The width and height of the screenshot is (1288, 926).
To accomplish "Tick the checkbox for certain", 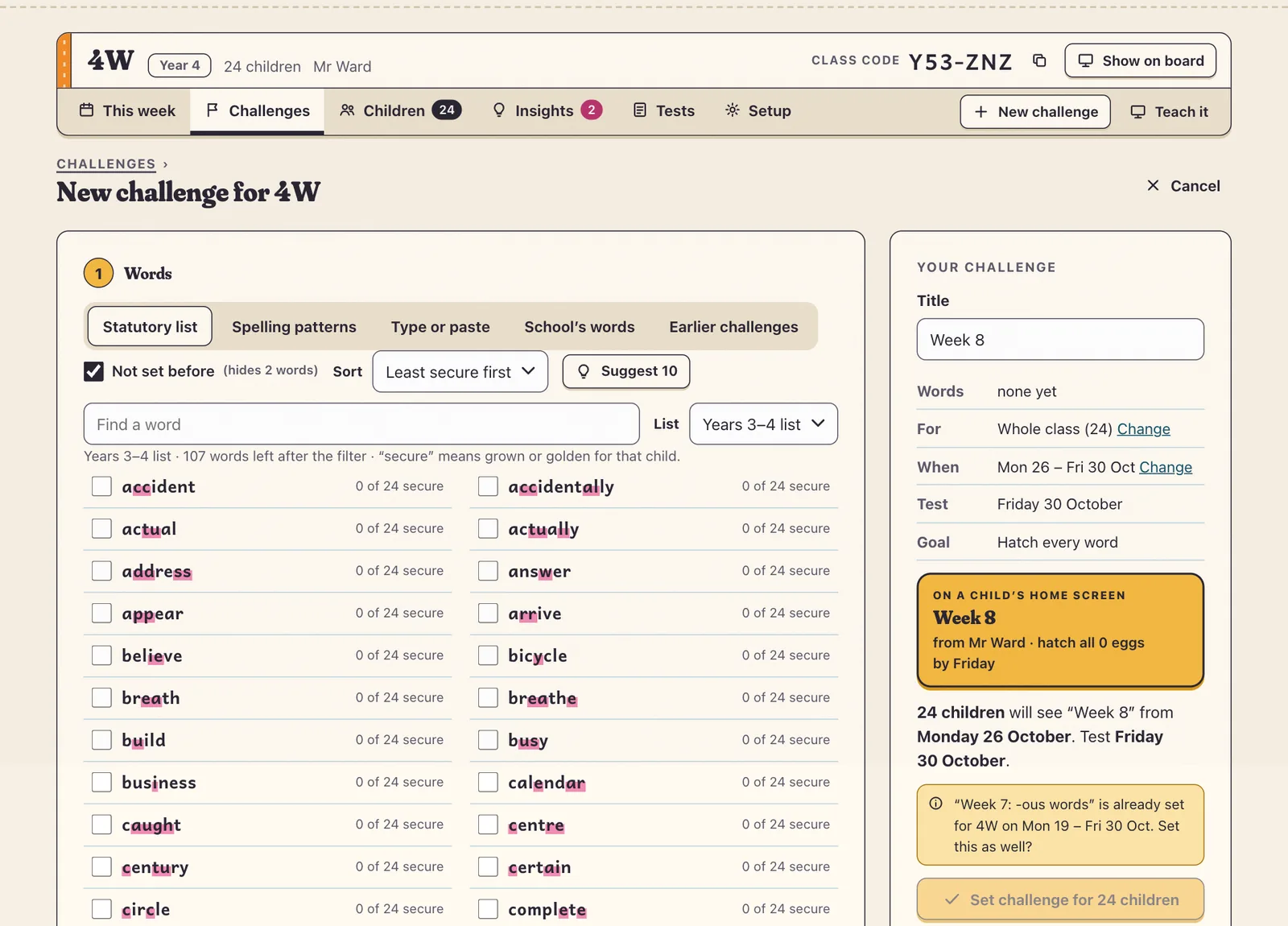I will click(x=488, y=866).
